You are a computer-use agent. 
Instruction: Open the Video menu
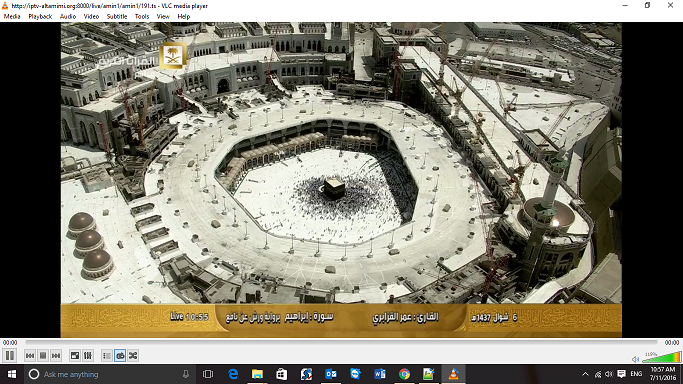(x=91, y=17)
